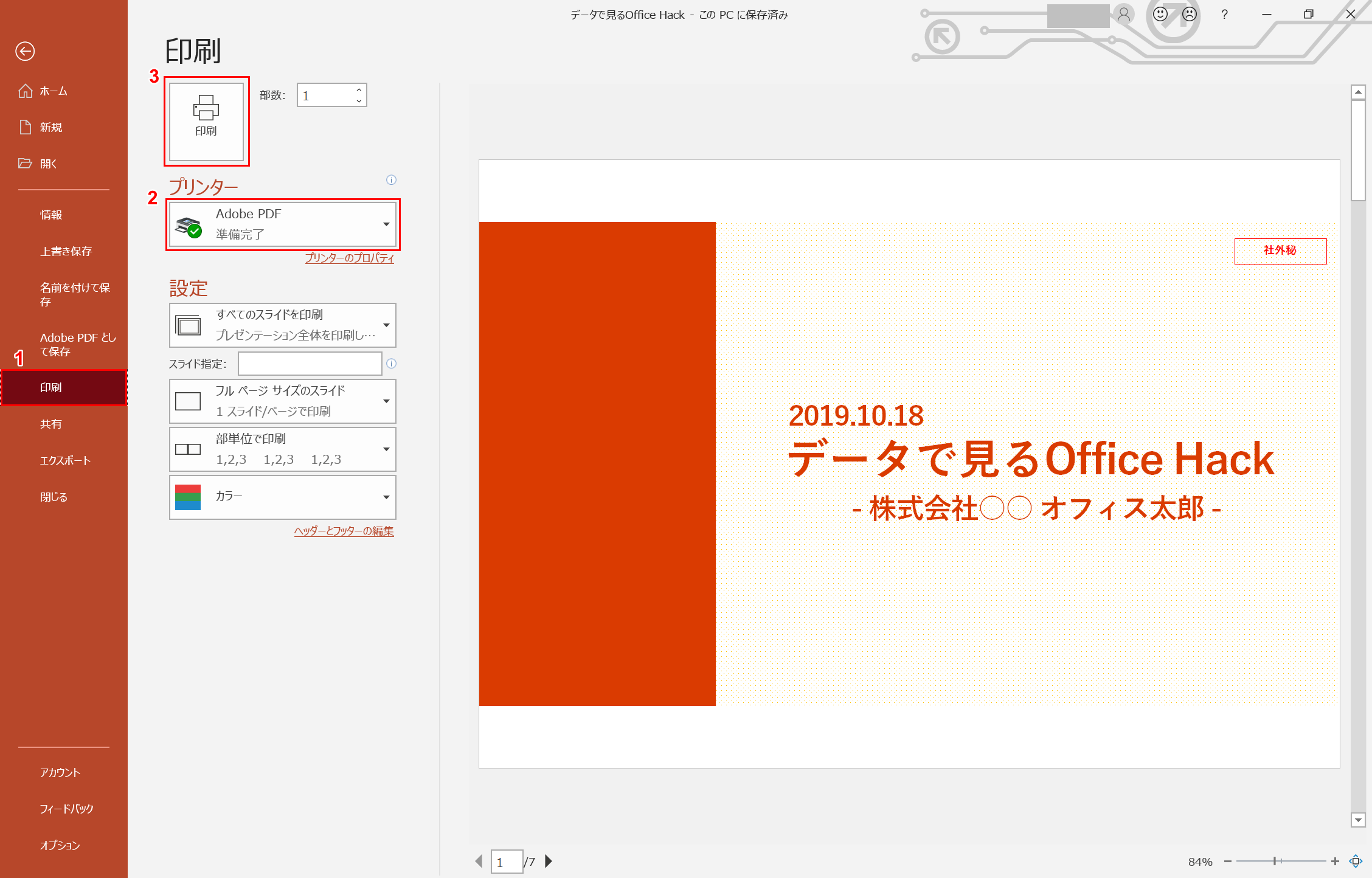Select Print (印刷) in the sidebar
1372x878 pixels.
point(64,388)
